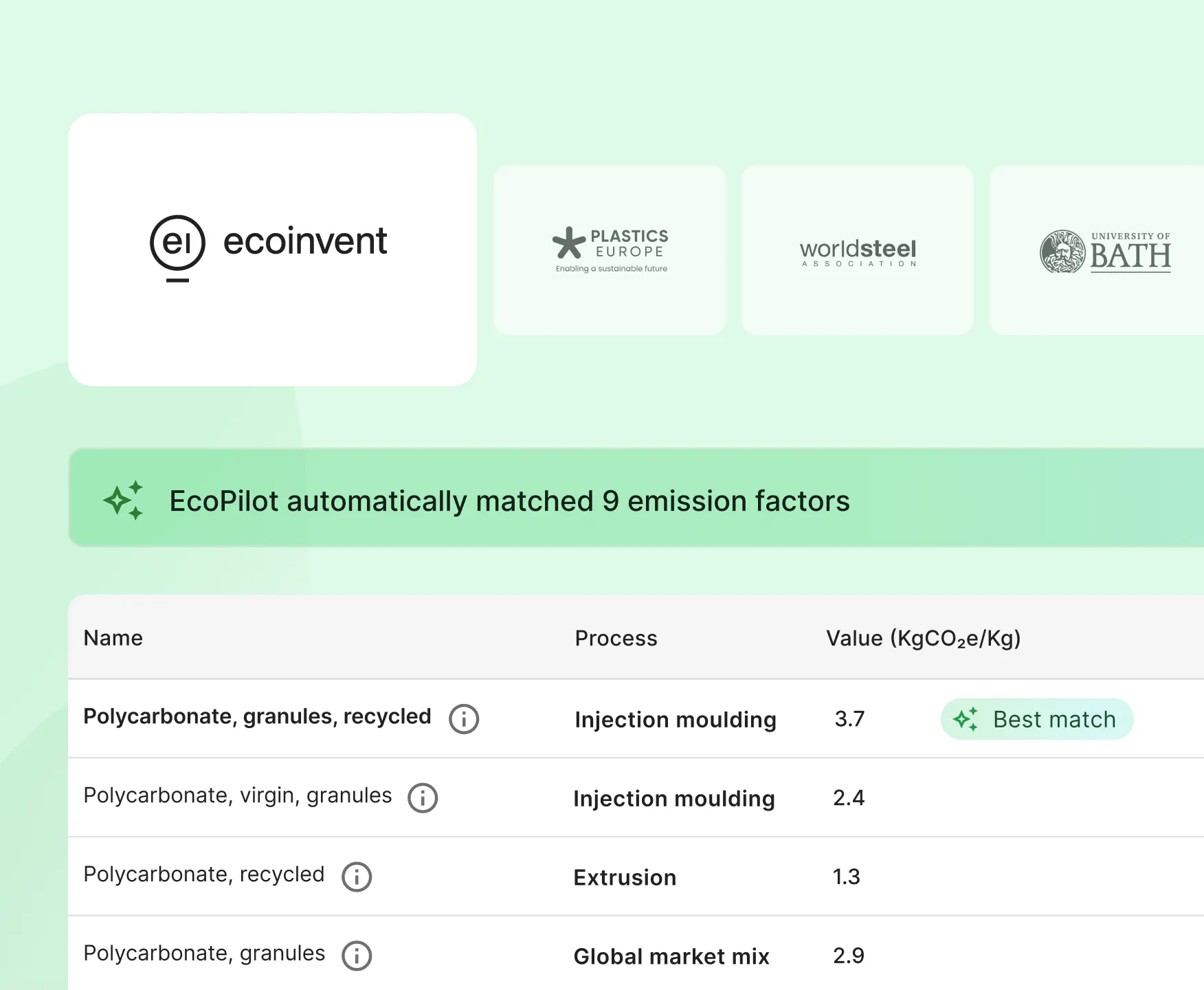The height and width of the screenshot is (990, 1204).
Task: Click the Plastics Europe star logo
Action: (x=569, y=243)
